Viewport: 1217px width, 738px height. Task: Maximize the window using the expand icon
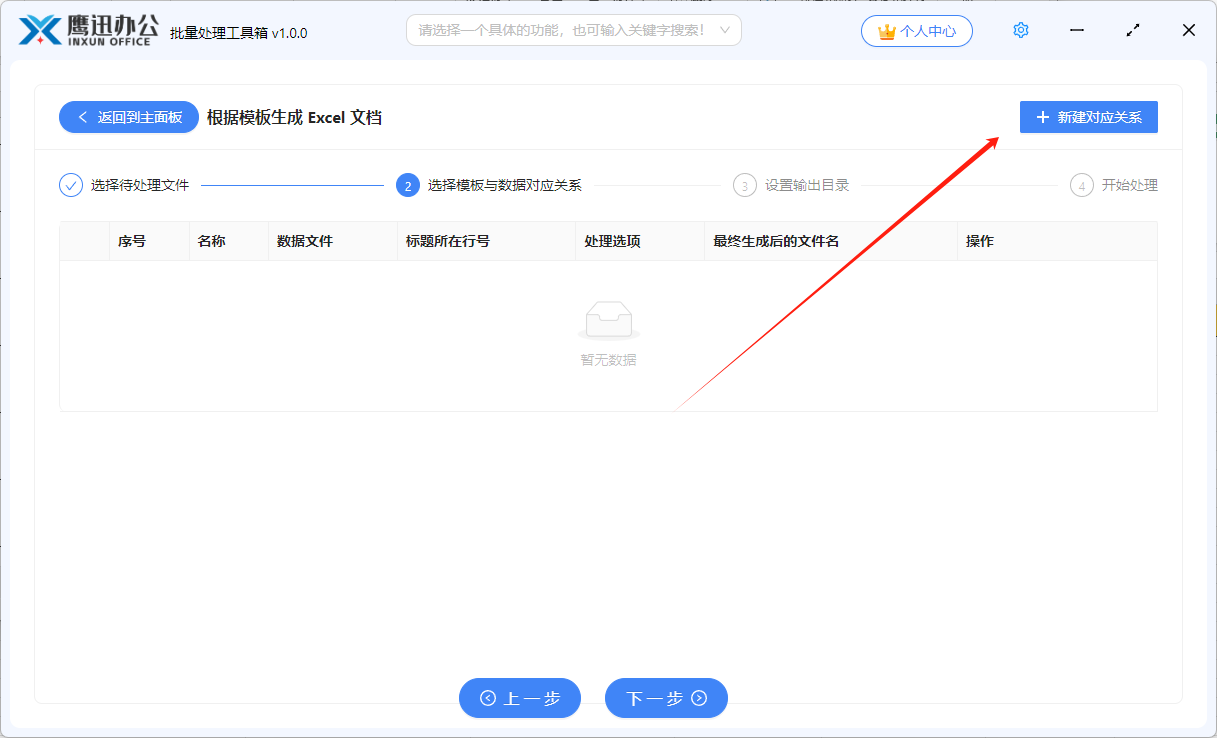coord(1133,30)
